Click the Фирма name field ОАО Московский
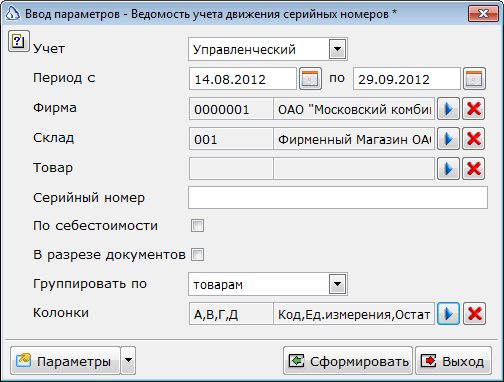 [x=354, y=109]
